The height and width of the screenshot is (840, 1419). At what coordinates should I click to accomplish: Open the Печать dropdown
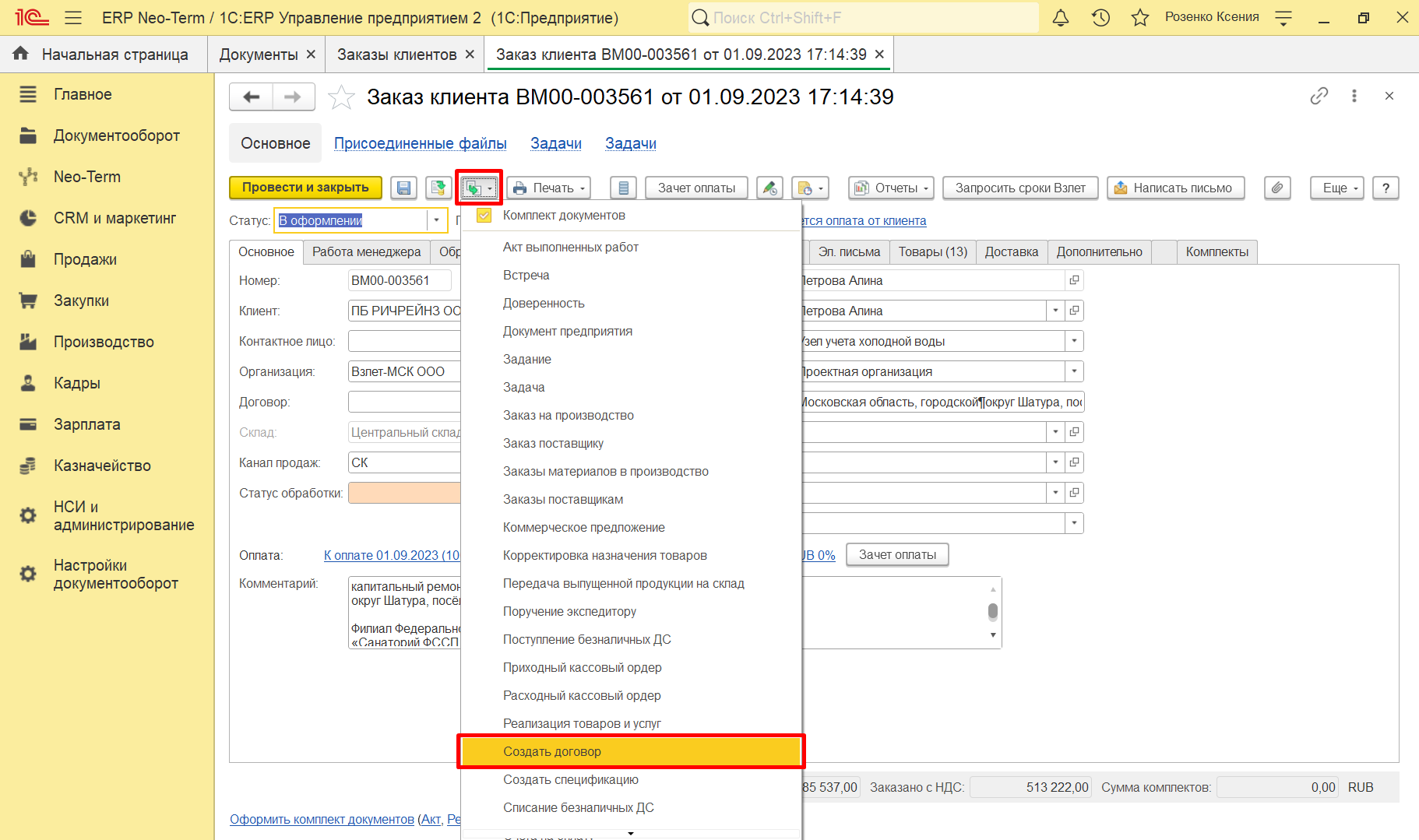[549, 188]
